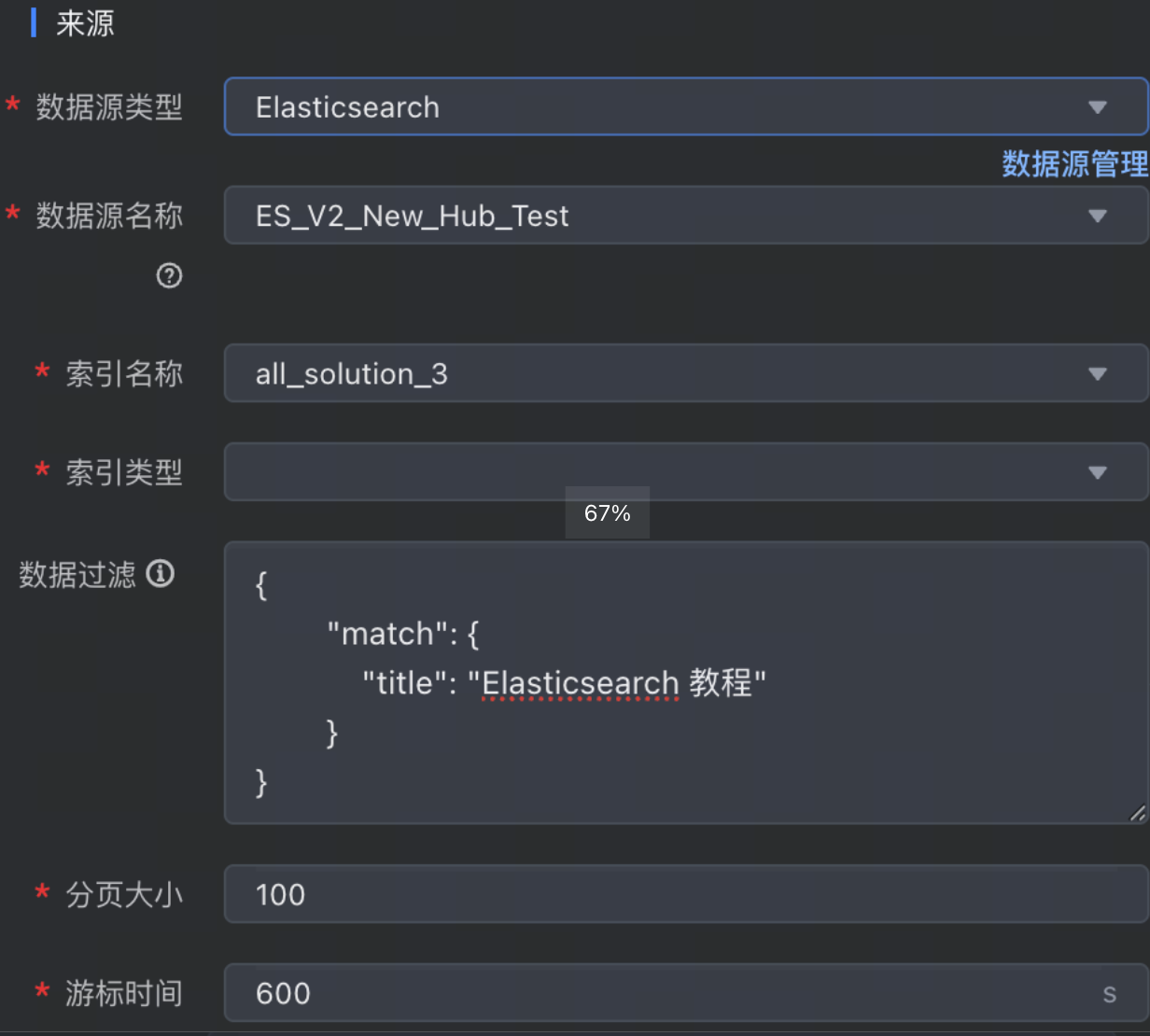Click the arrow icon in the 数据源名称 field
The width and height of the screenshot is (1150, 1036).
tap(1098, 216)
